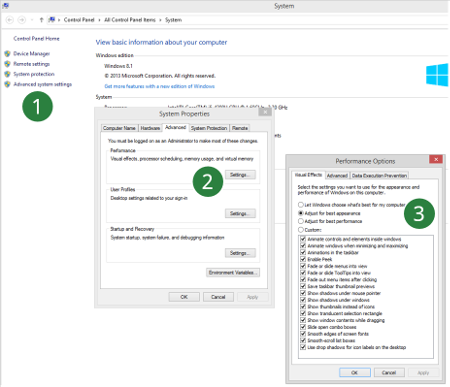Open Device Manager link
Image resolution: width=450 pixels, height=387 pixels.
coord(32,53)
